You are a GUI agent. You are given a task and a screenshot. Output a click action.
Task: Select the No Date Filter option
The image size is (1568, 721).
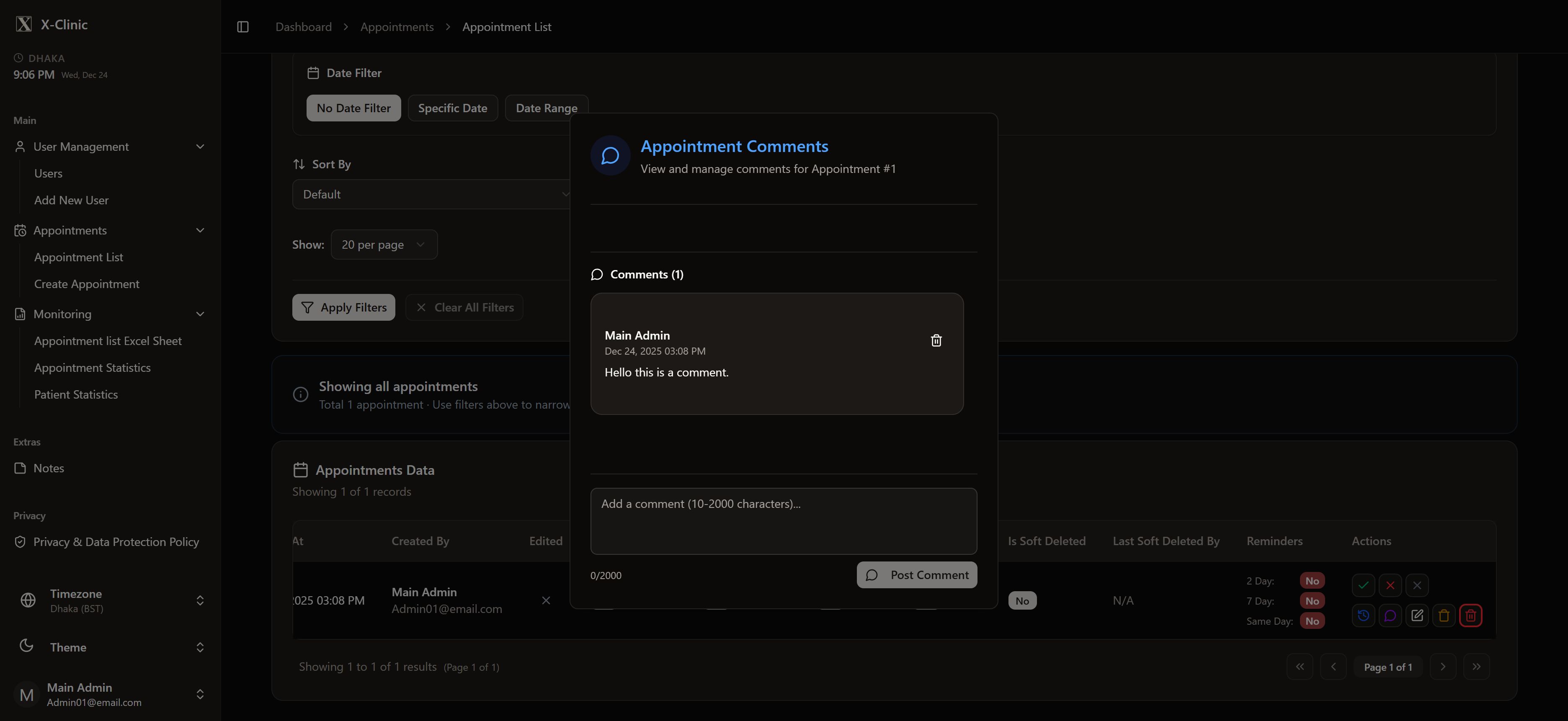click(x=353, y=108)
